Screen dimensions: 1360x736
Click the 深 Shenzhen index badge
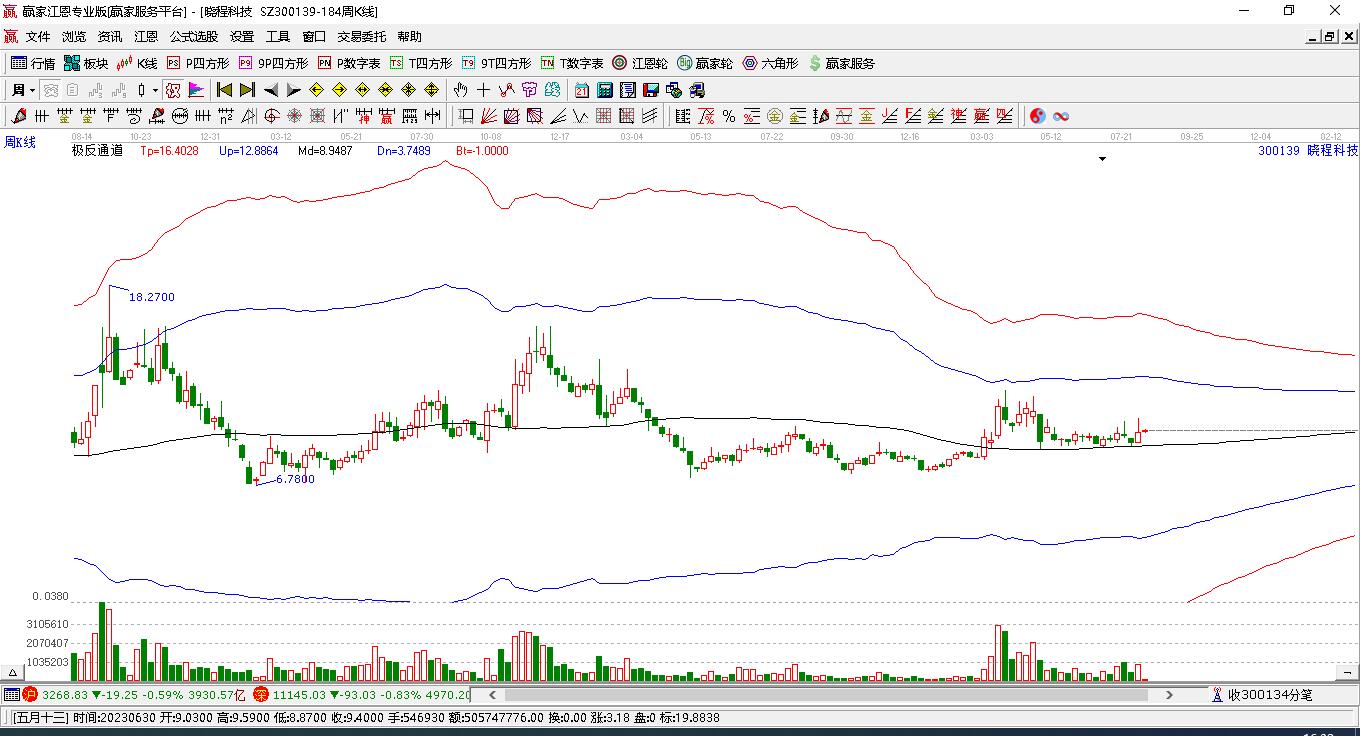pos(260,694)
